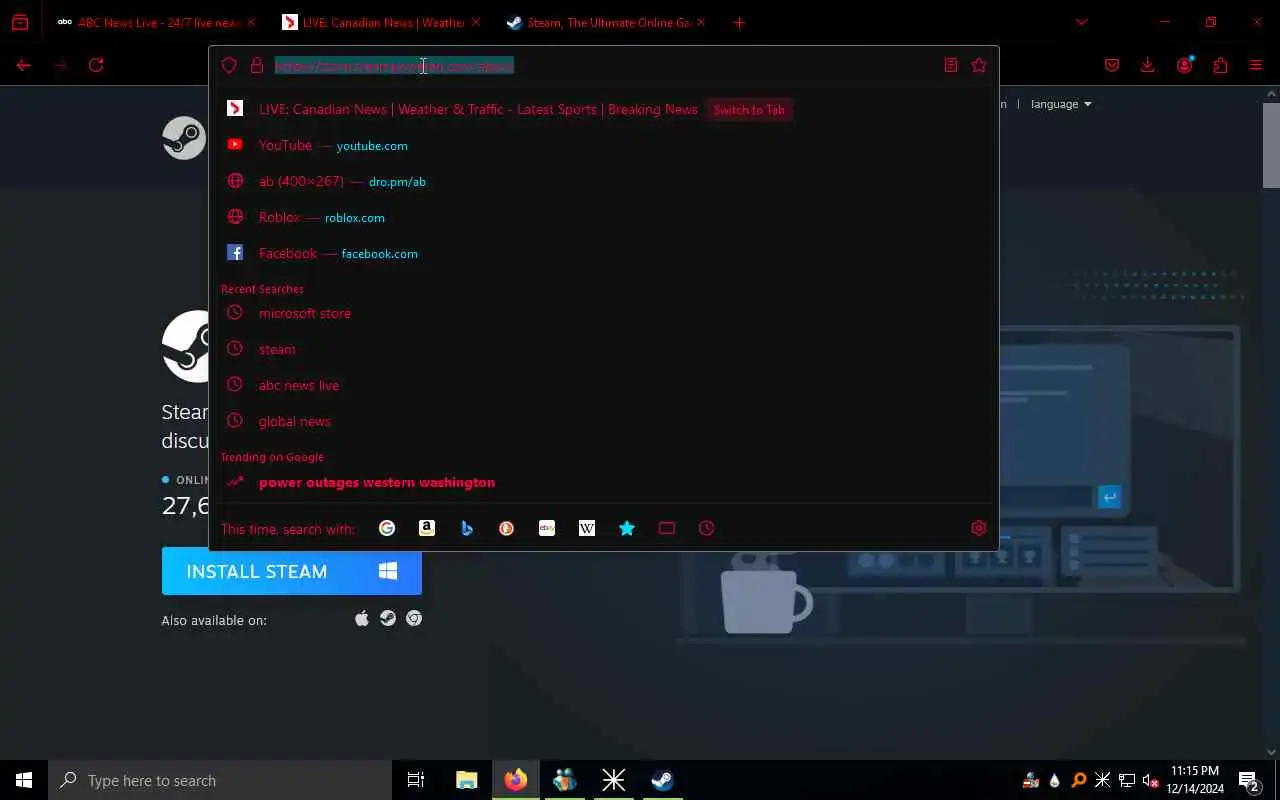Image resolution: width=1280 pixels, height=800 pixels.
Task: Click the INSTALL STEAM button
Action: click(x=292, y=571)
